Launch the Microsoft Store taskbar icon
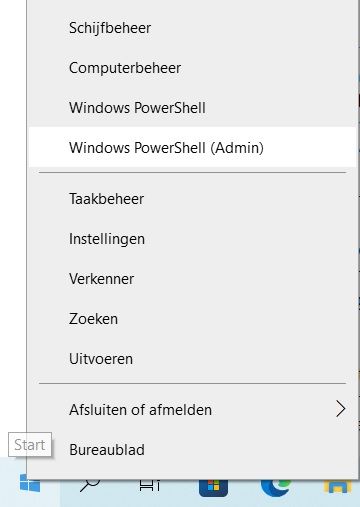 click(213, 488)
